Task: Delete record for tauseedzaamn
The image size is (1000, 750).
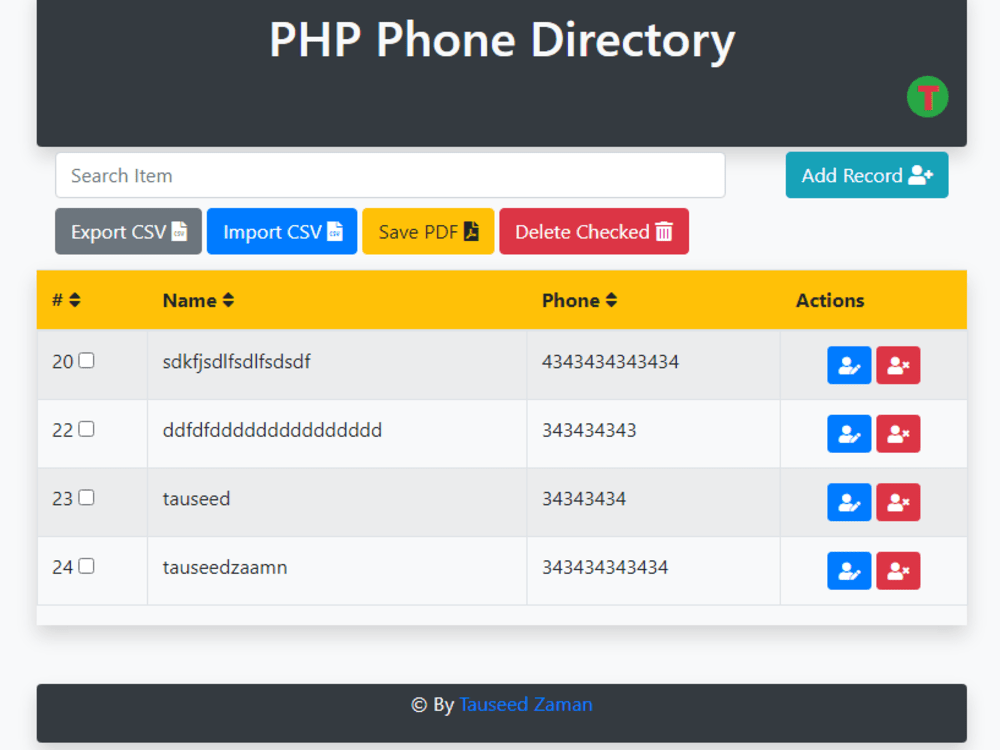Action: pos(898,570)
